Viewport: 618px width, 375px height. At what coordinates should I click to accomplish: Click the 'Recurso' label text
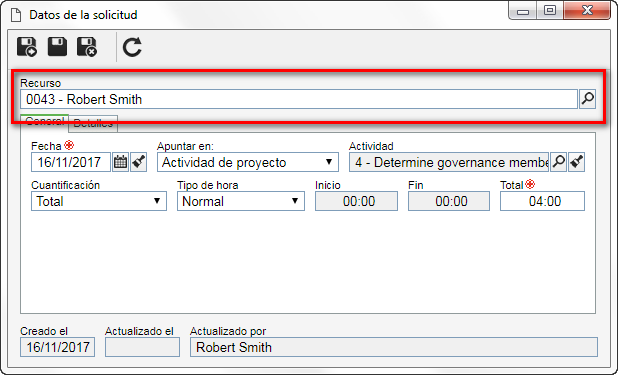(x=41, y=83)
